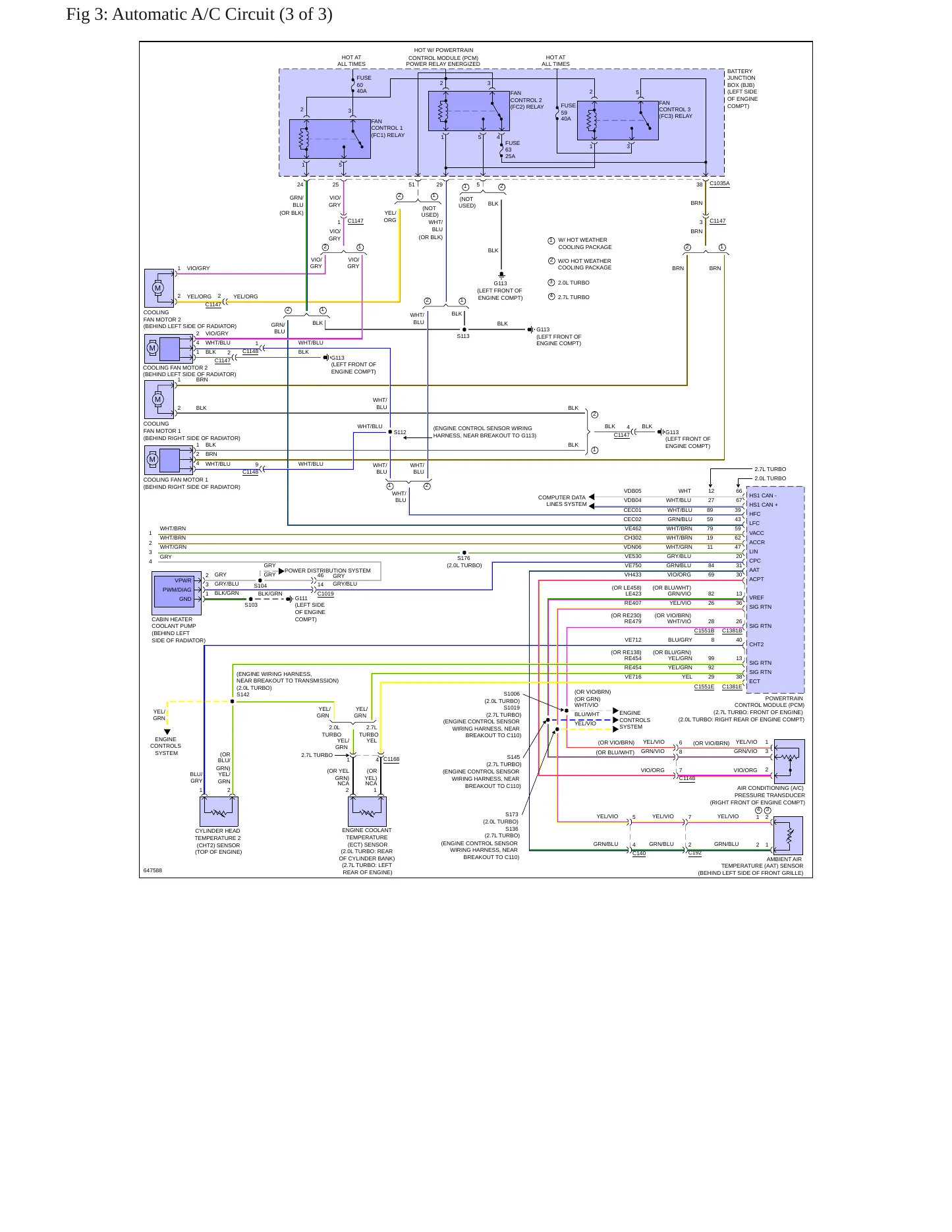Image resolution: width=952 pixels, height=1232 pixels.
Task: Click the 'POWERTRAIN CONTROL MODULE (PCM)' label below the module
Action: [769, 702]
